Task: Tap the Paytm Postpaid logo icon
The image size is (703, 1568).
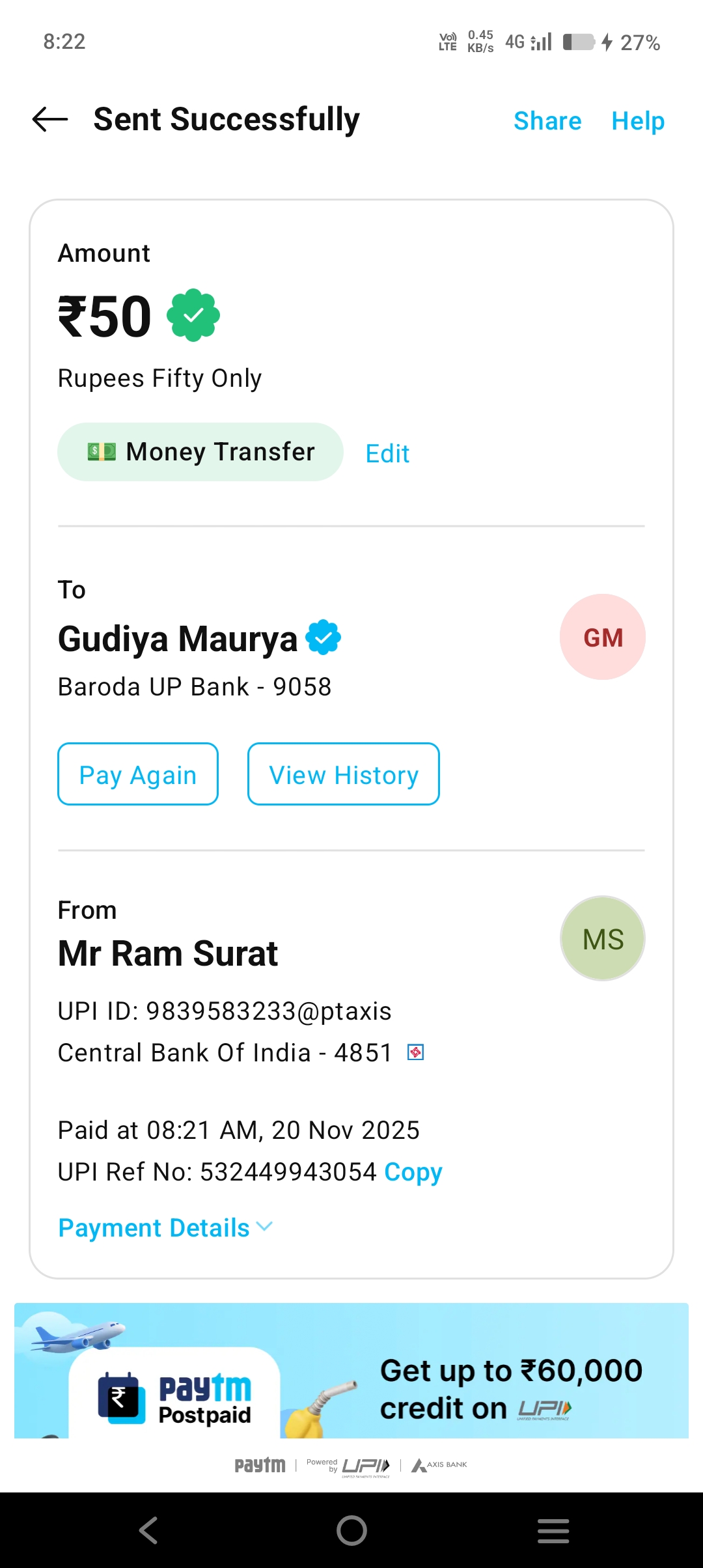Action: [122, 1397]
